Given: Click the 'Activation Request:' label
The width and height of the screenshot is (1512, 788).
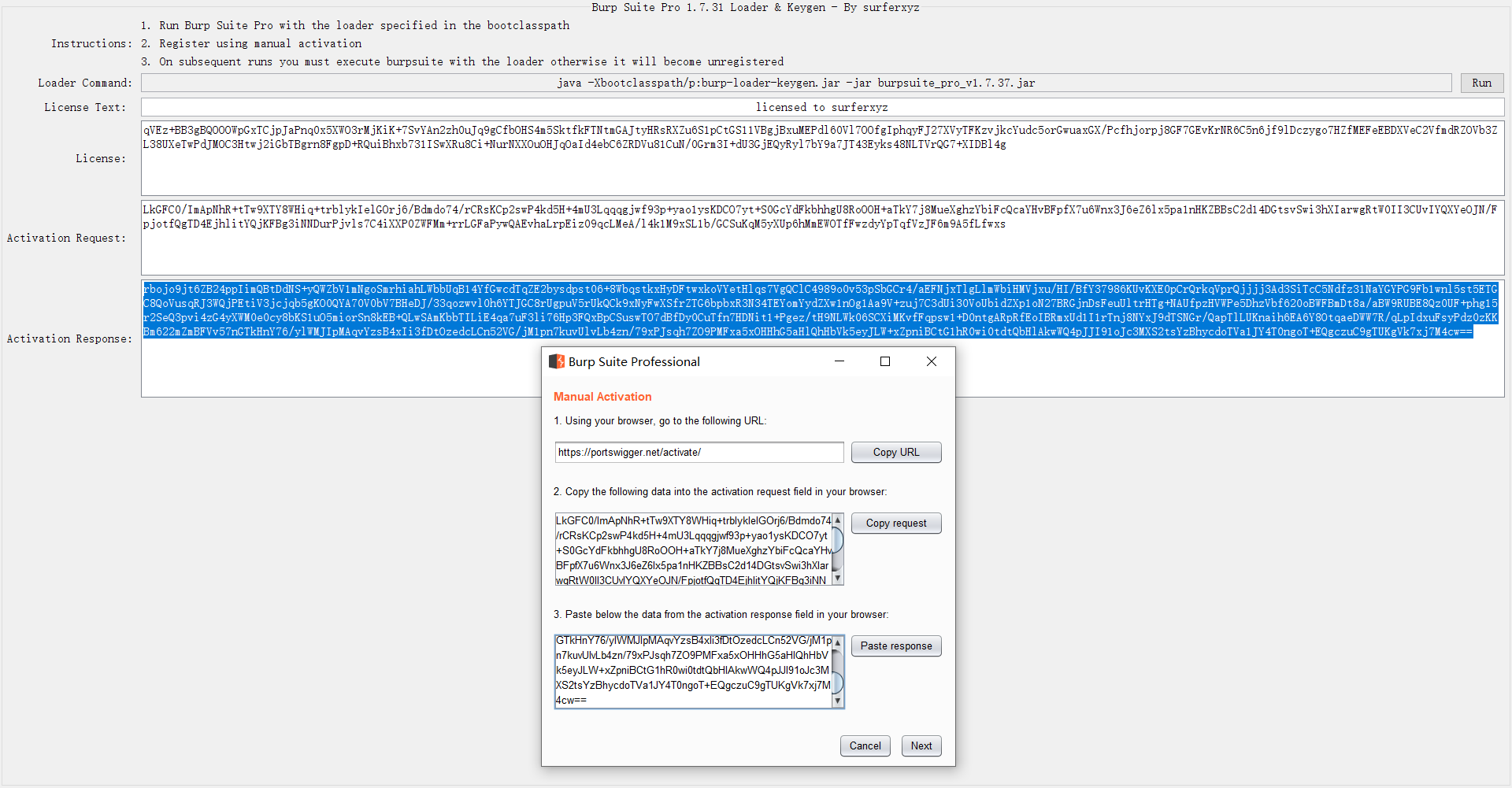Looking at the screenshot, I should pyautogui.click(x=66, y=238).
